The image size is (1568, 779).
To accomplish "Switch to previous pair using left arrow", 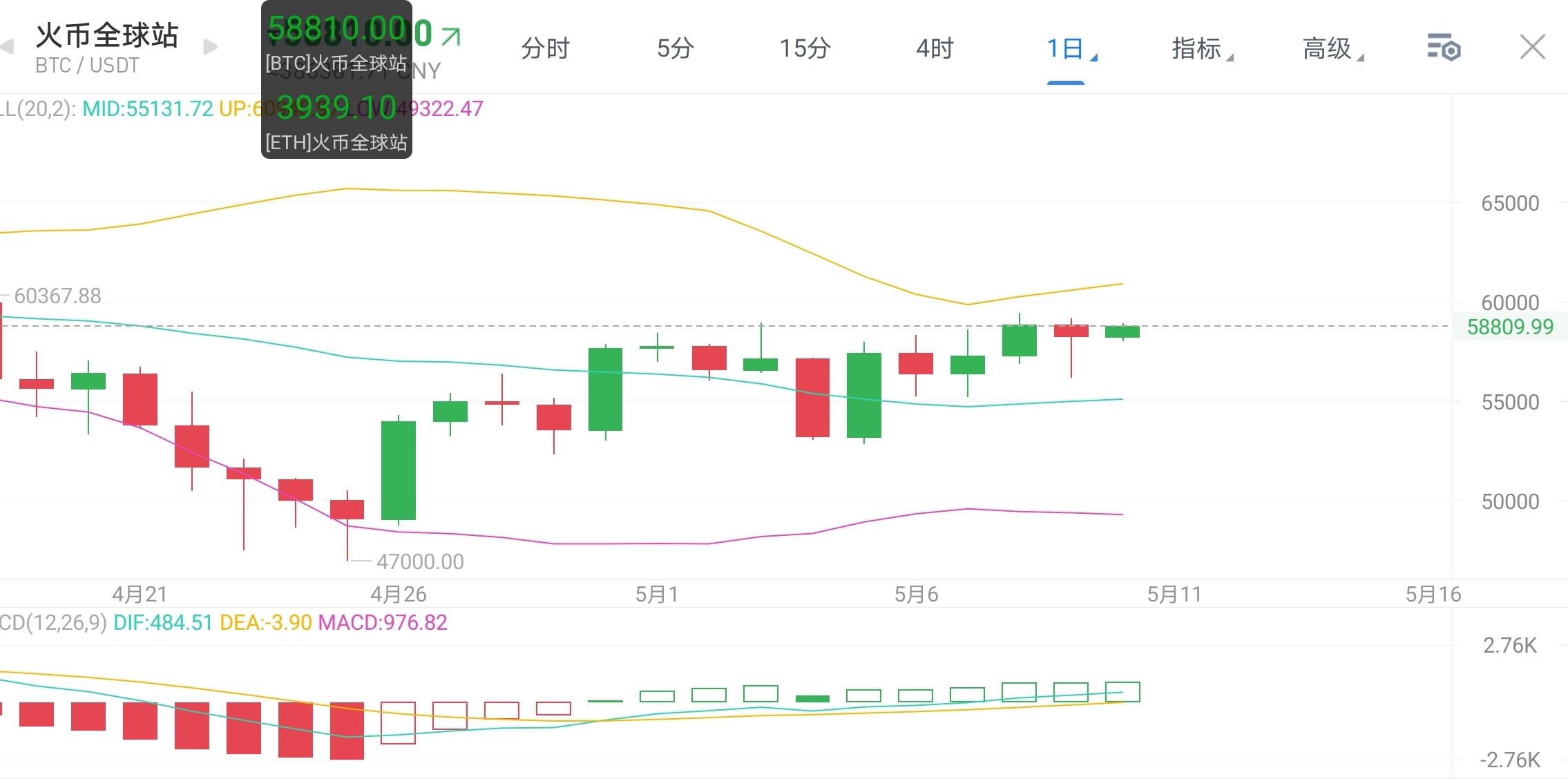I will [x=6, y=47].
